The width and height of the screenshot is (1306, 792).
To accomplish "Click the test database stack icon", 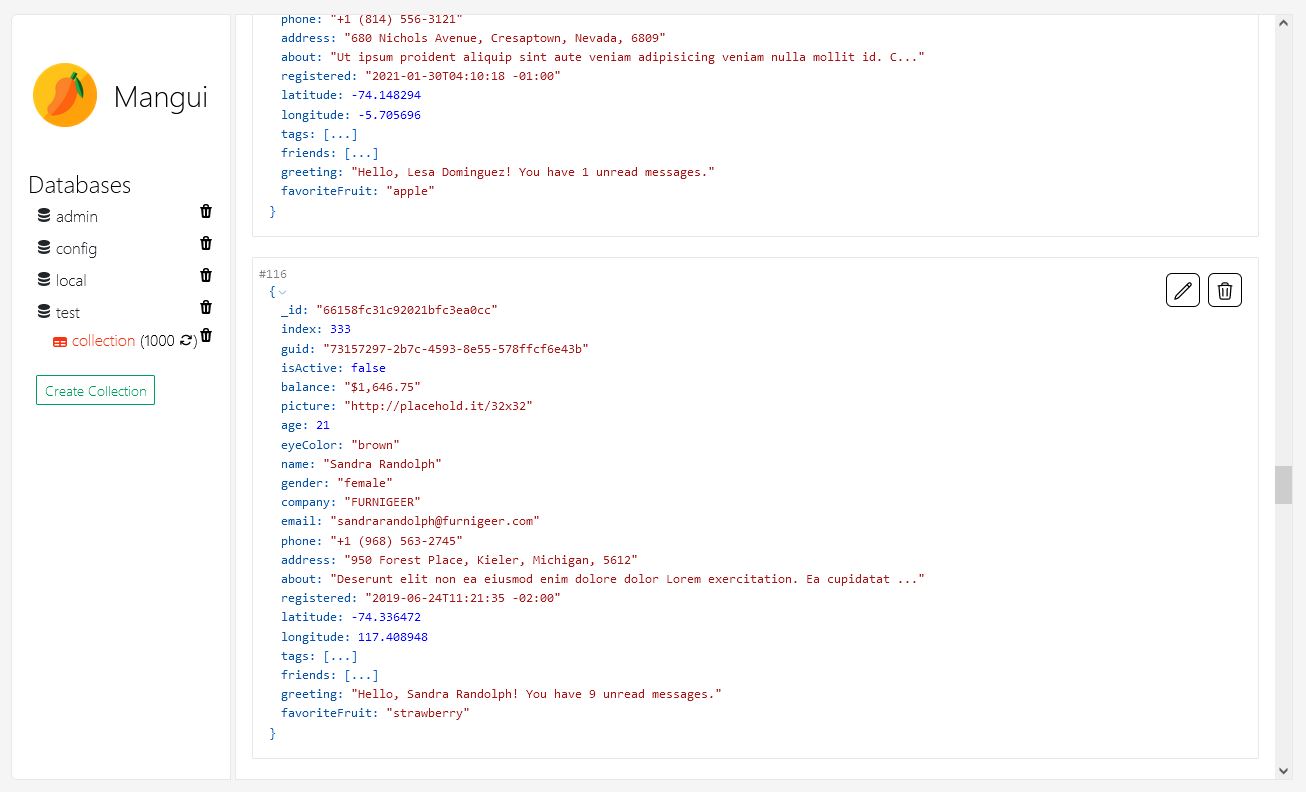I will [x=44, y=312].
